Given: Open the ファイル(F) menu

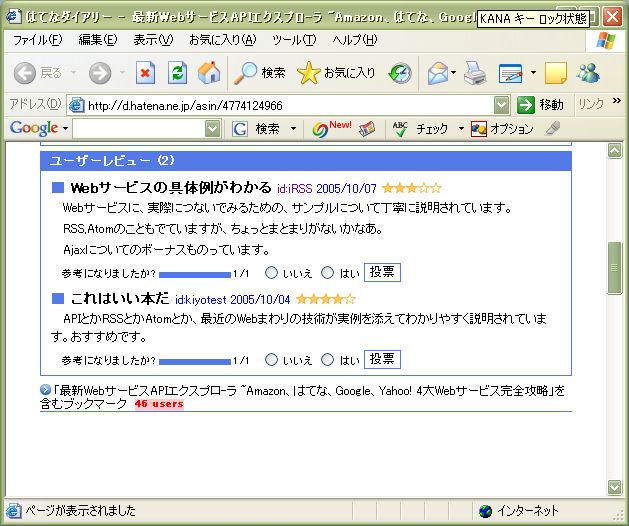Looking at the screenshot, I should pos(38,40).
